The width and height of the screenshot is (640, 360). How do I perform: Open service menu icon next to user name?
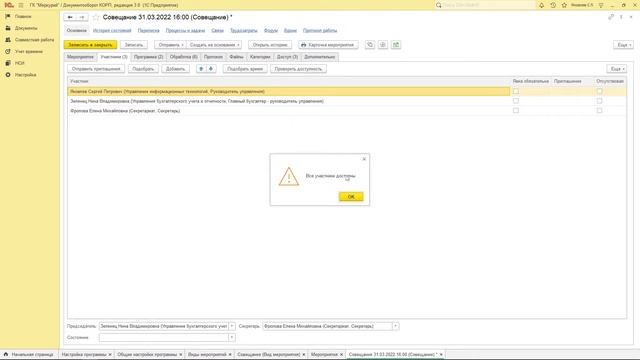[x=601, y=5]
